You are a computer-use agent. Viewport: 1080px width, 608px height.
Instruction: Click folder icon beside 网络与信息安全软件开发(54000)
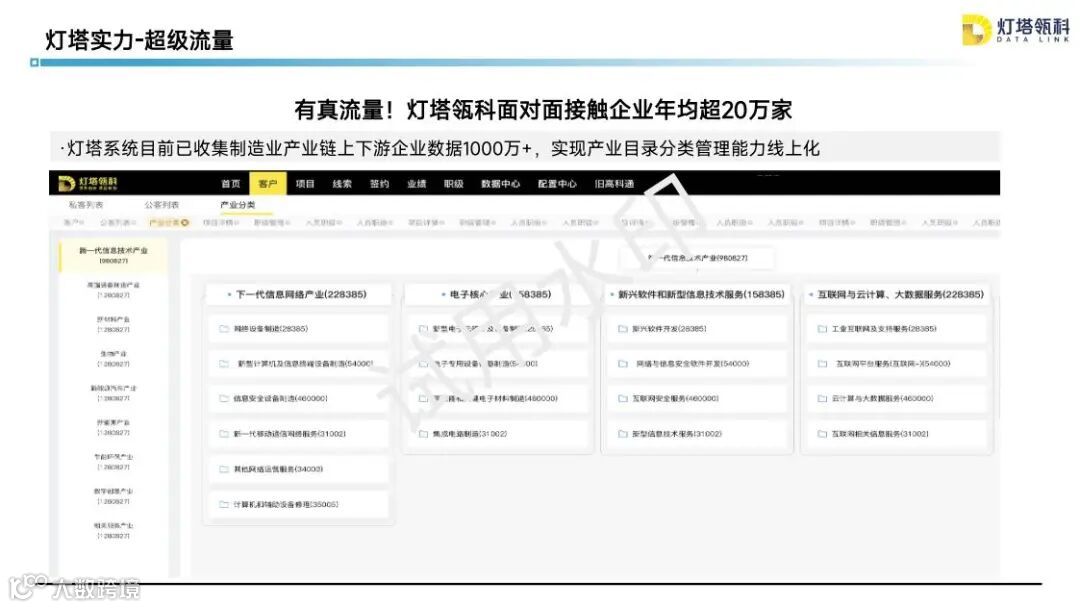coord(623,364)
